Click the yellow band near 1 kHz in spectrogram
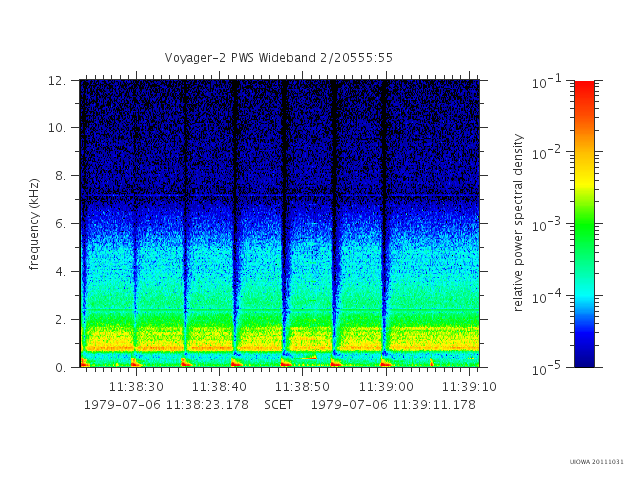The image size is (640, 480). (x=280, y=340)
